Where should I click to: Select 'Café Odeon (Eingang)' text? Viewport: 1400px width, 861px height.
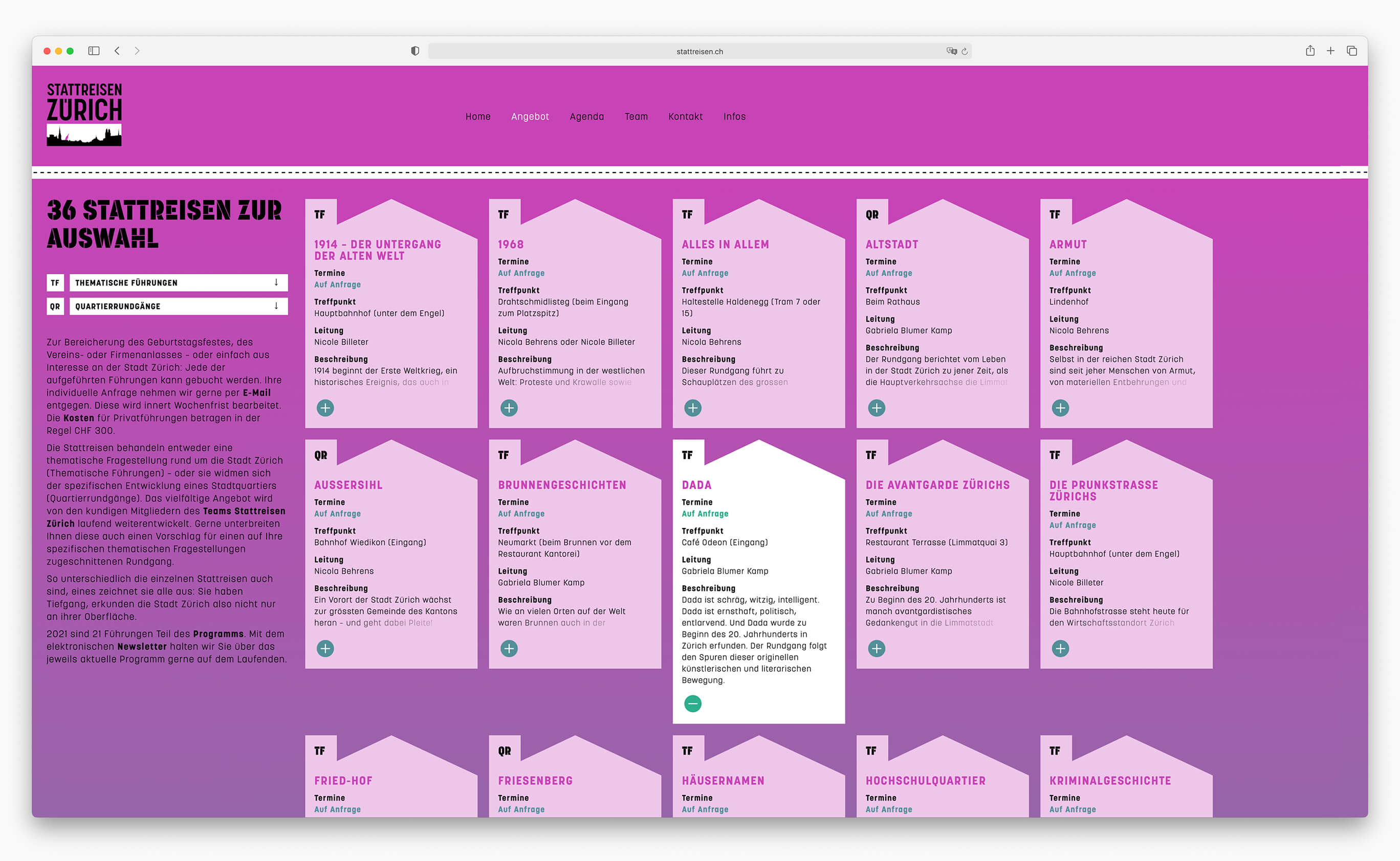[x=725, y=543]
